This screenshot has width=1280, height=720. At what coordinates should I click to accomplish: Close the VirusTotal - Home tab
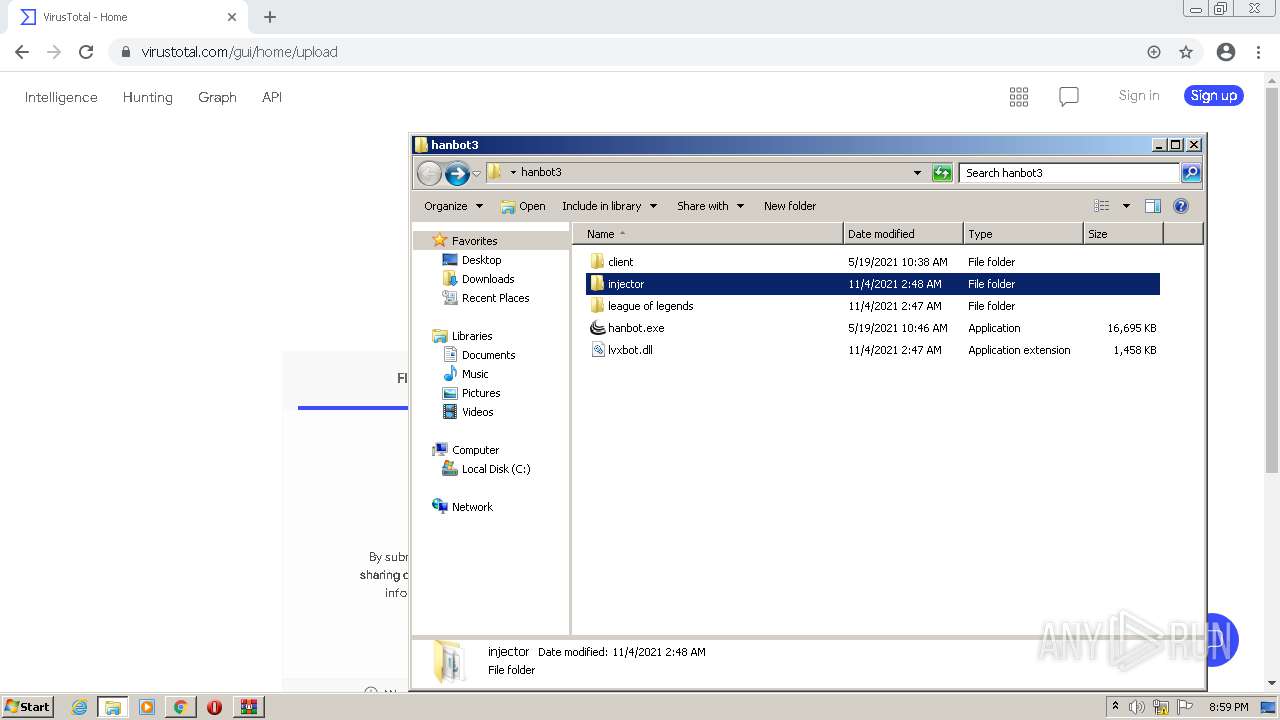tap(232, 17)
